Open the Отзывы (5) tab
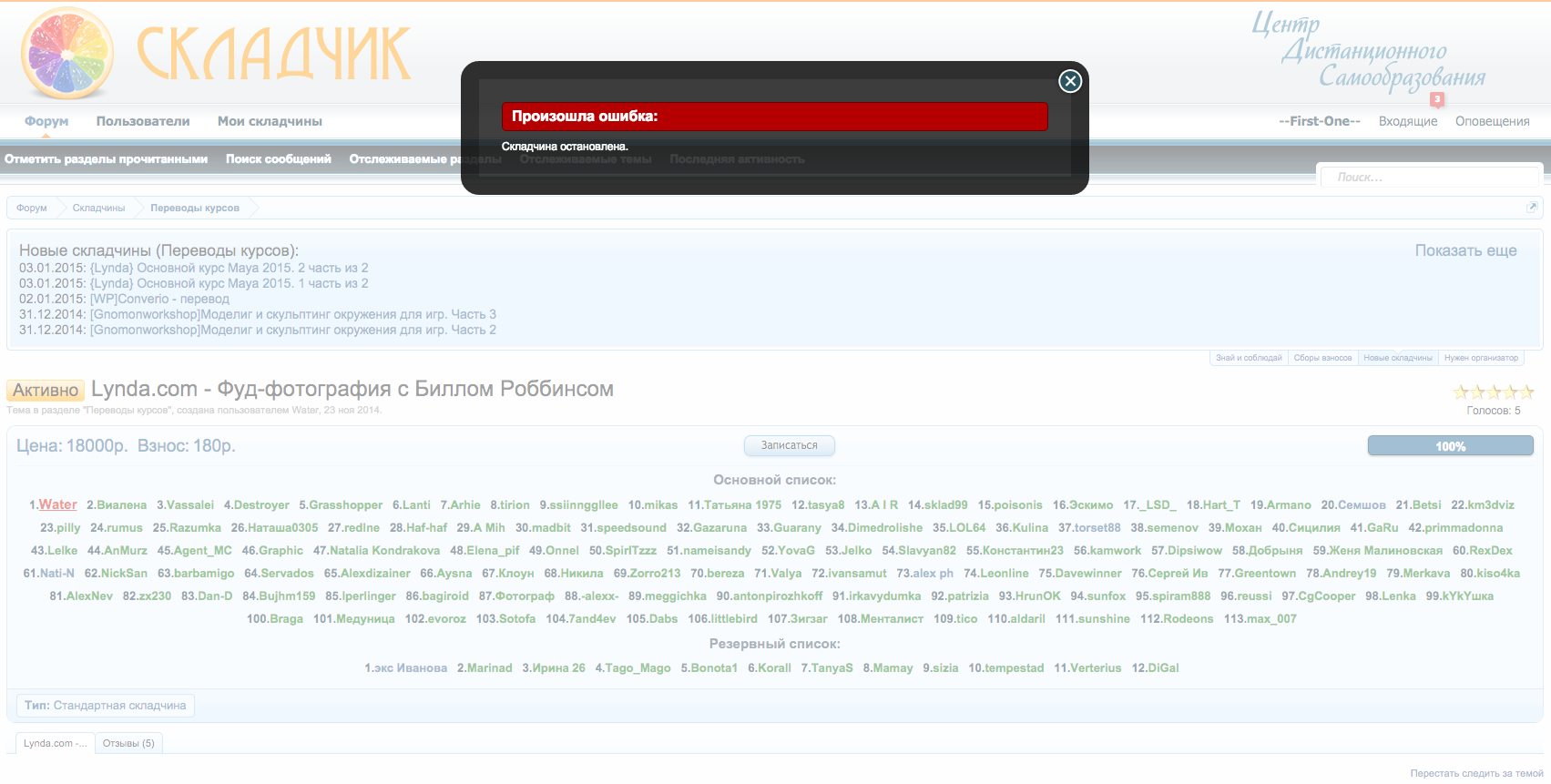1551x784 pixels. 128,743
